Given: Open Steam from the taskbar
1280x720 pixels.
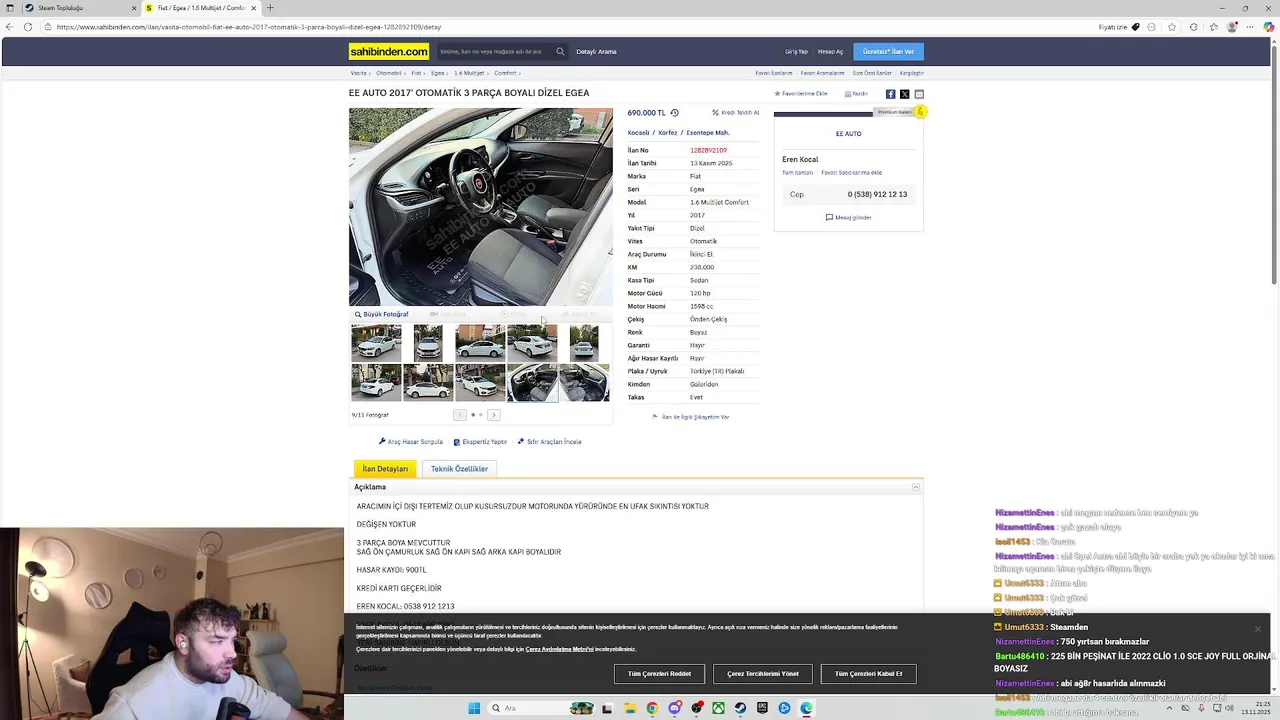Looking at the screenshot, I should click(740, 708).
